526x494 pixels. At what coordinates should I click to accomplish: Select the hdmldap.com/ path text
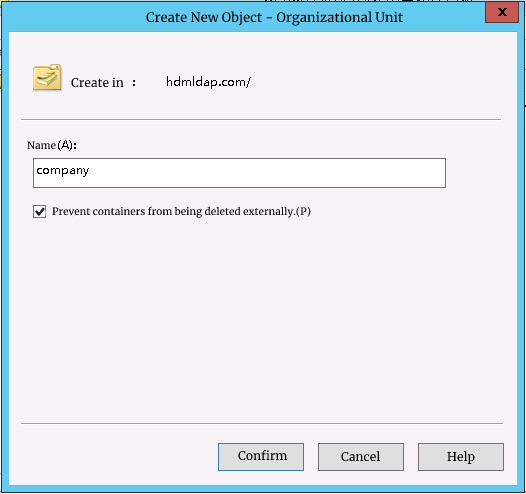click(208, 82)
